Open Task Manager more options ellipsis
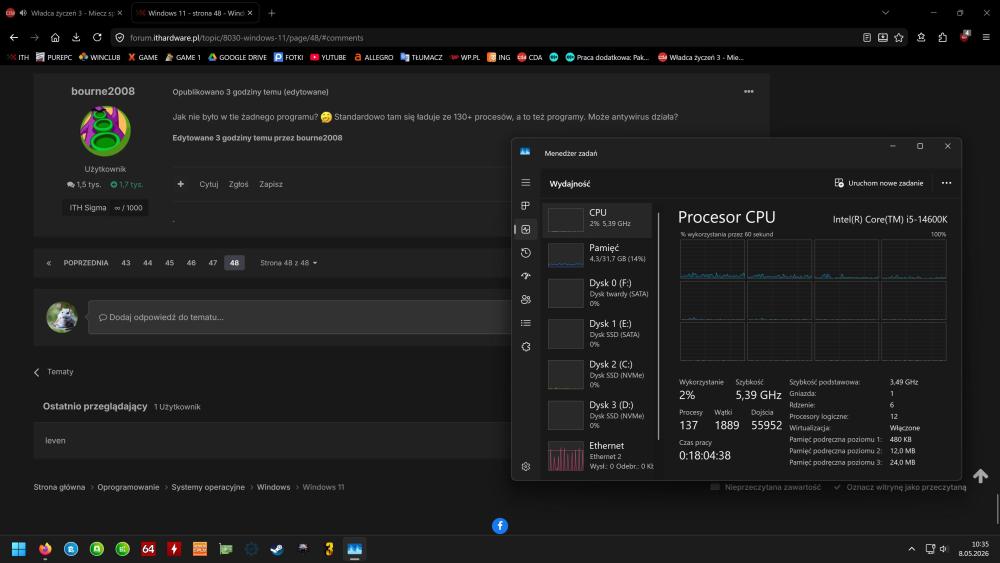 point(946,183)
